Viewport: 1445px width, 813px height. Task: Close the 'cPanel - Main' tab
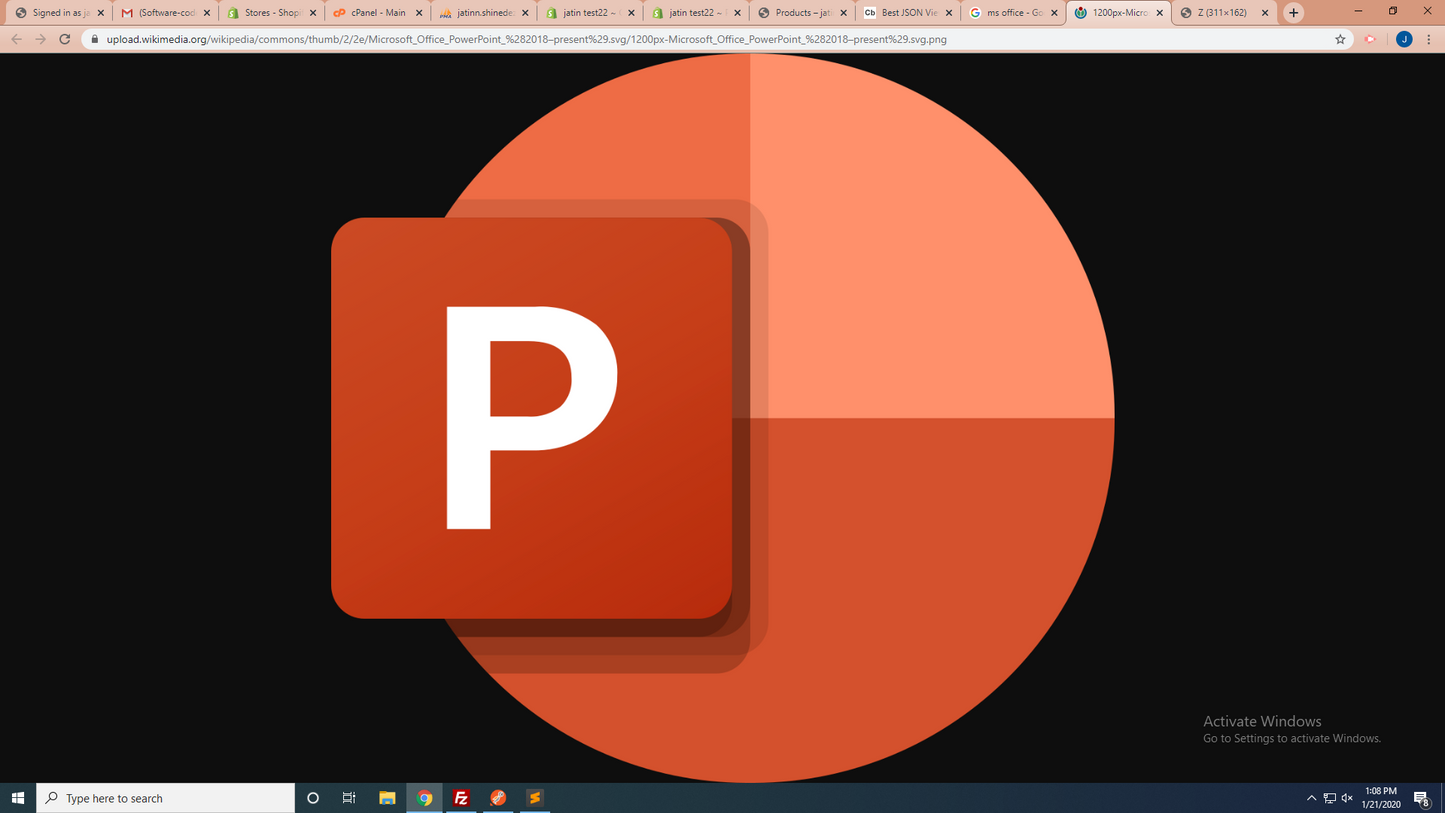(x=419, y=13)
